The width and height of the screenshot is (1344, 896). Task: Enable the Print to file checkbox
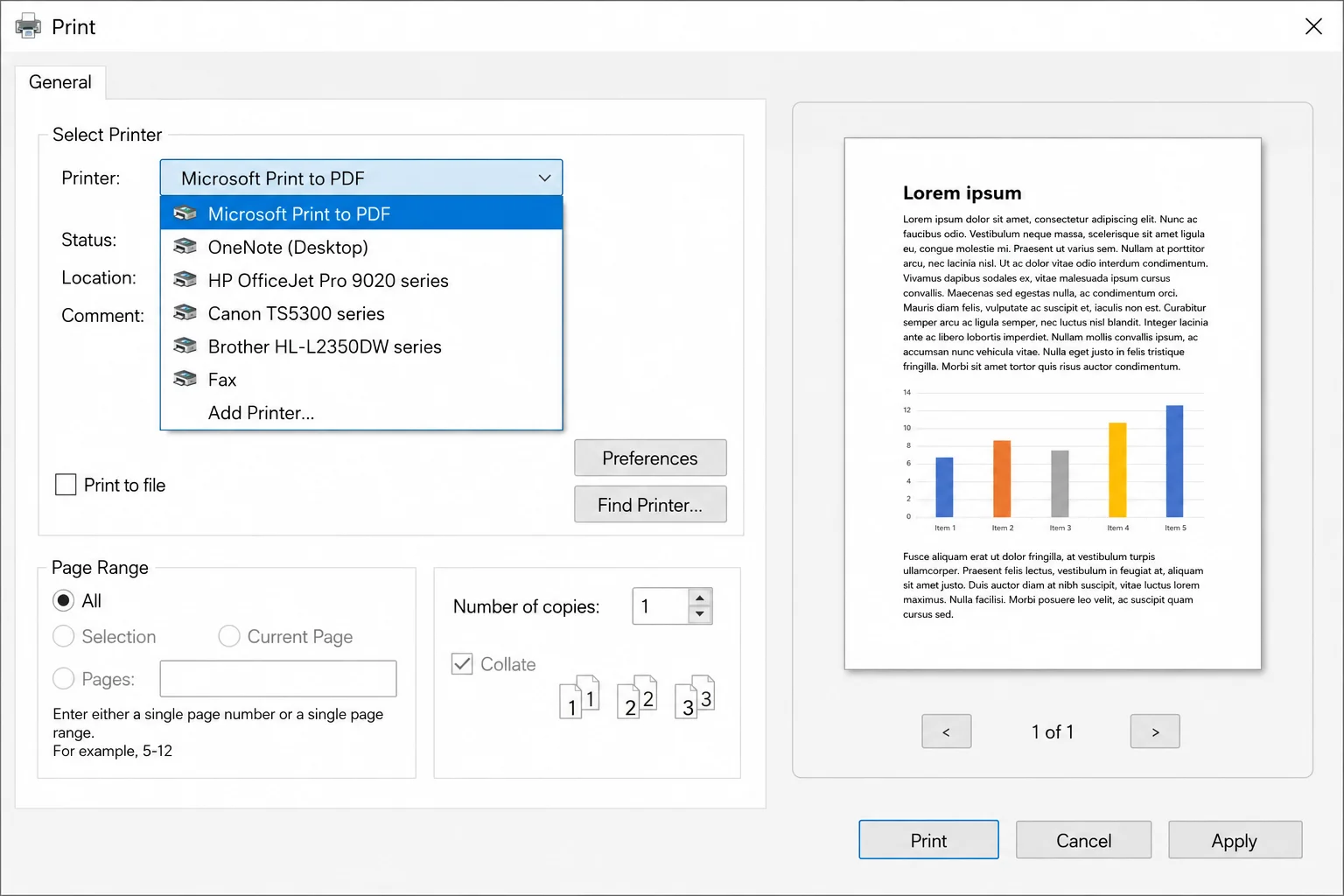click(x=66, y=485)
